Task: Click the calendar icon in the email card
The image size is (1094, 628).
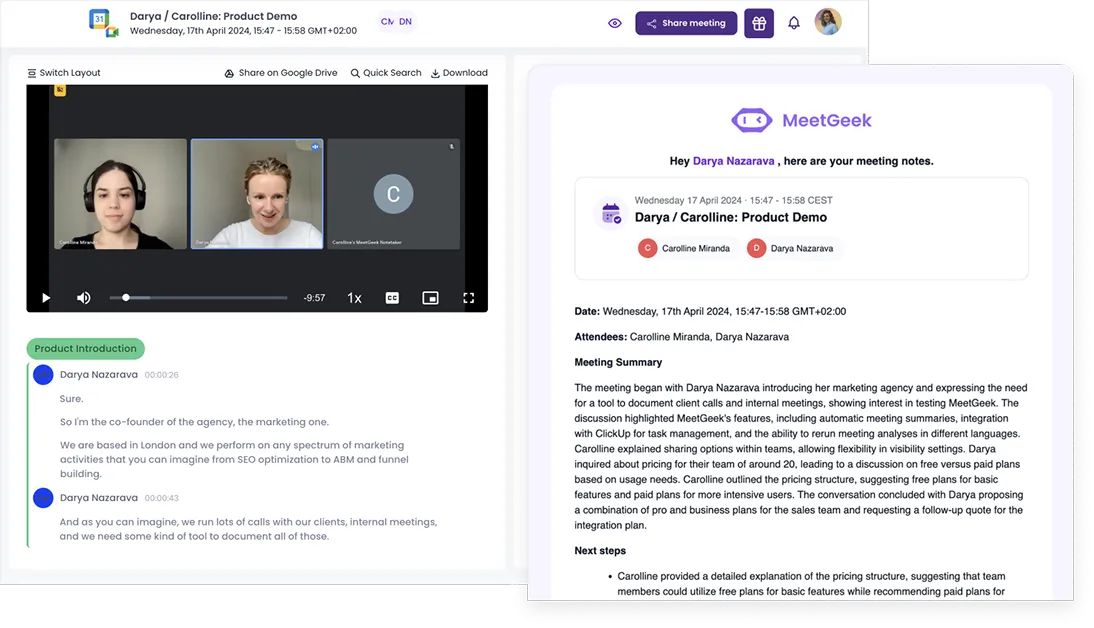Action: click(611, 214)
